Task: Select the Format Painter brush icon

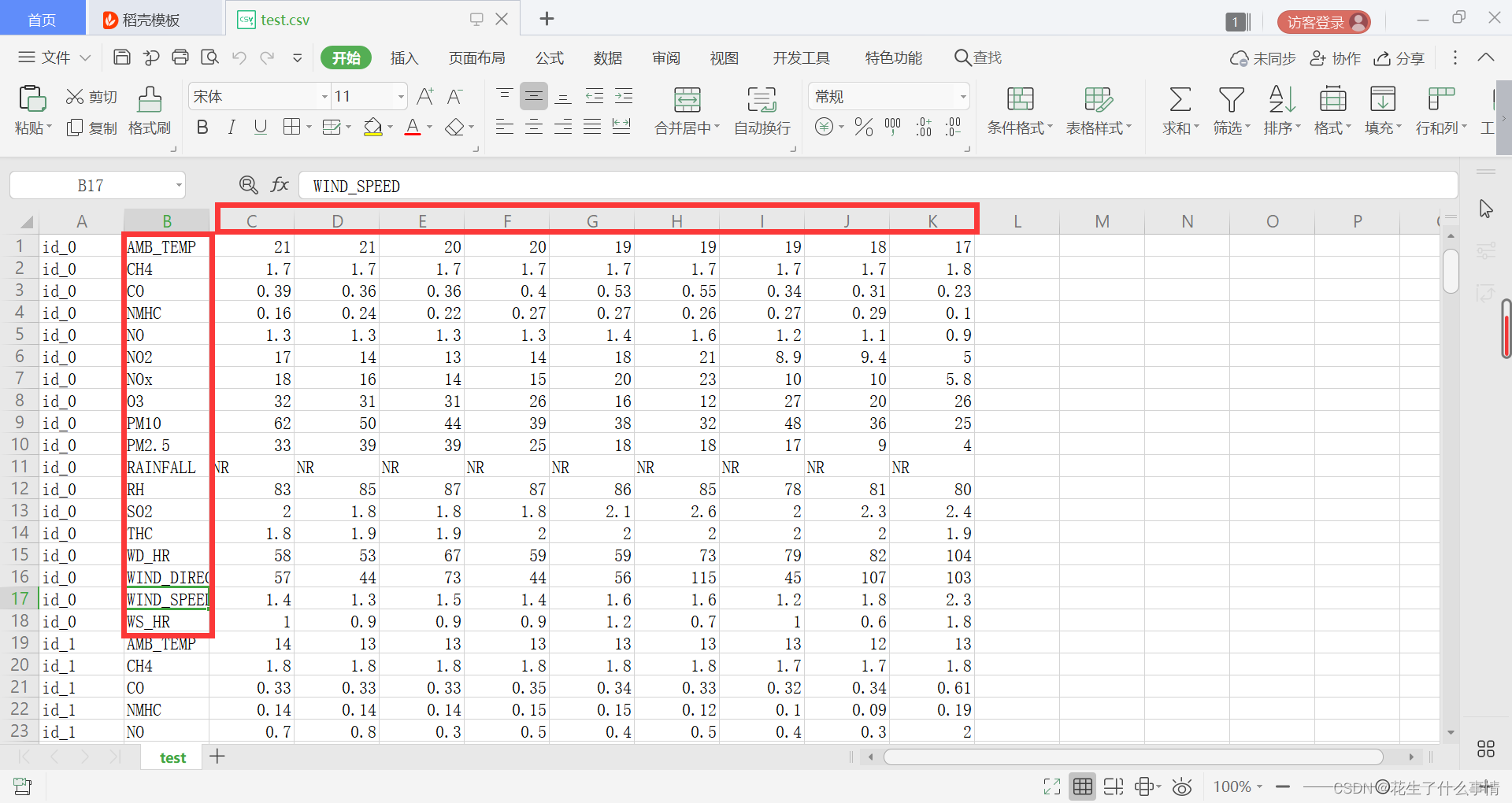Action: pos(150,100)
